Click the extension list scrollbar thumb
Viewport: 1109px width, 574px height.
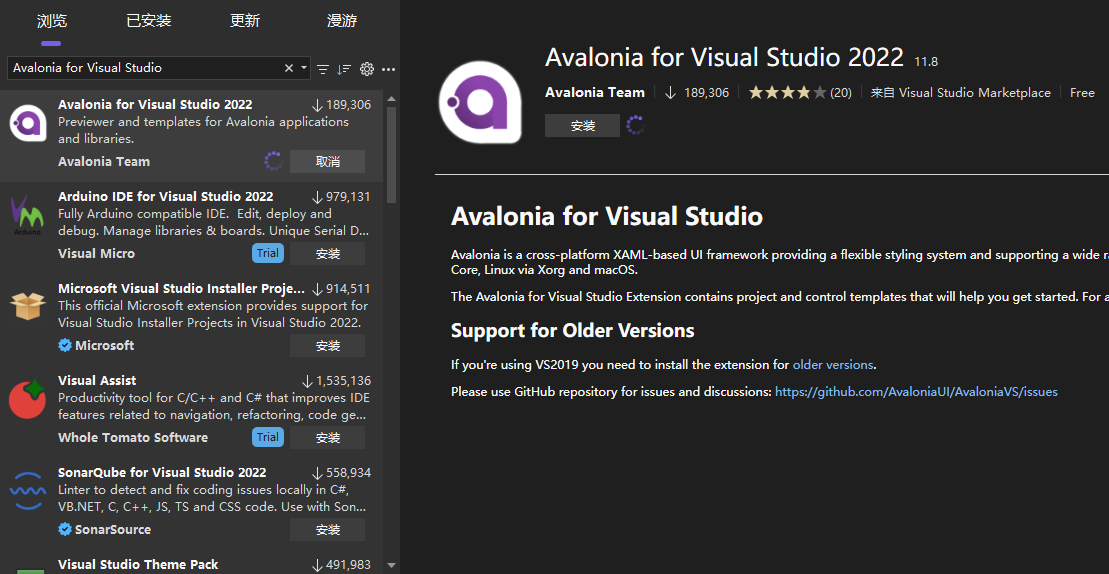click(x=391, y=156)
